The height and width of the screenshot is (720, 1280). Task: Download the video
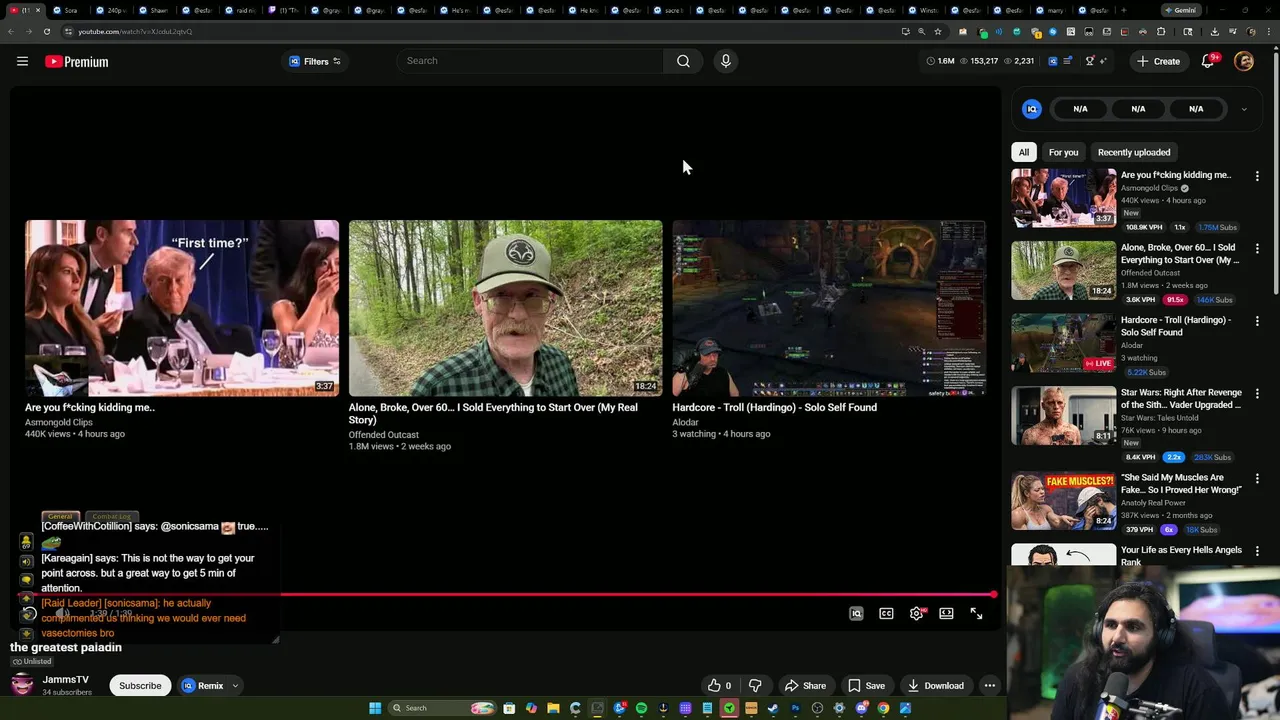click(x=936, y=686)
